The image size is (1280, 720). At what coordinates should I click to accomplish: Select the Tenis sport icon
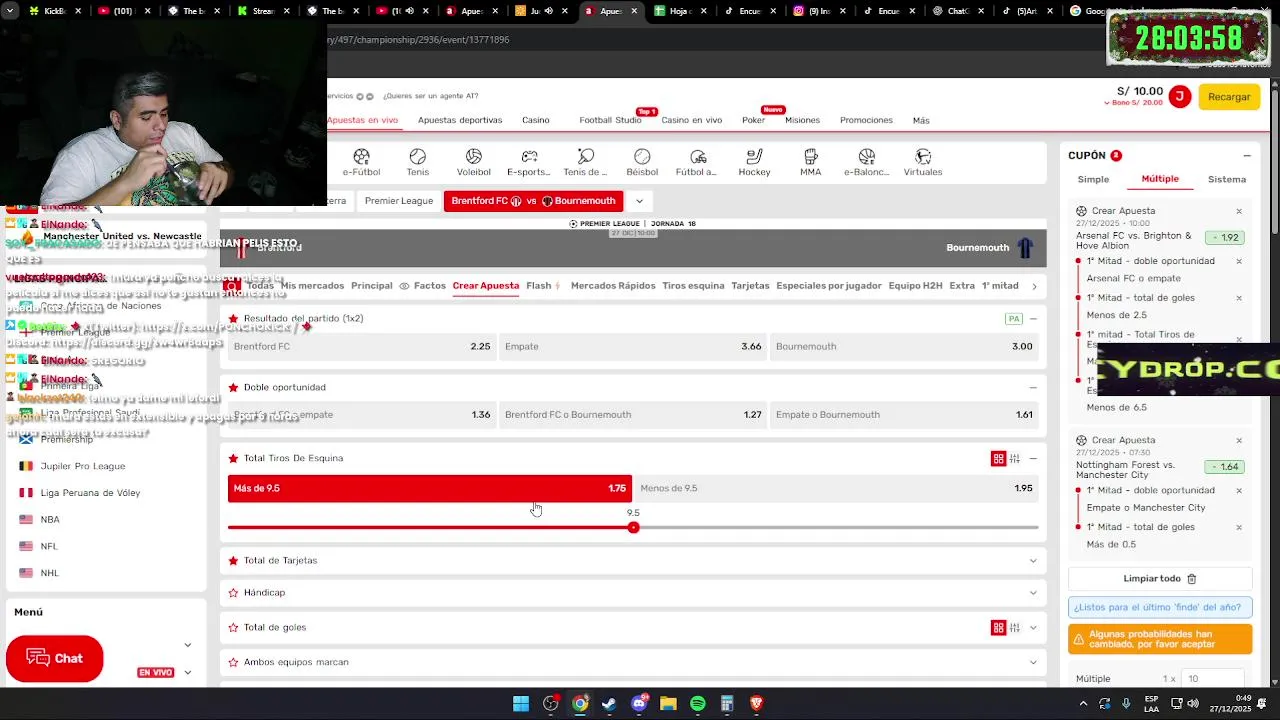(x=418, y=157)
